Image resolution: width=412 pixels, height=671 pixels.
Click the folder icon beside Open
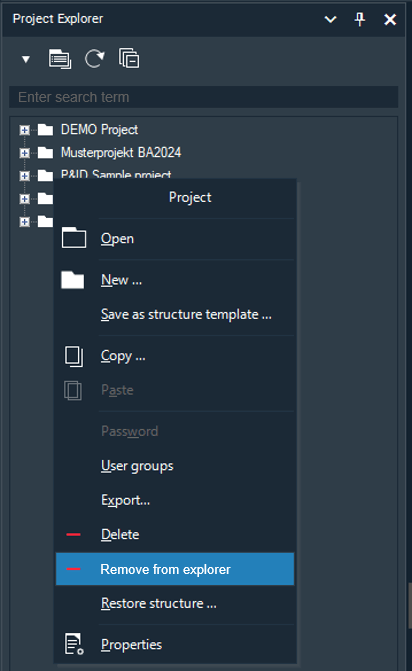pyautogui.click(x=74, y=238)
